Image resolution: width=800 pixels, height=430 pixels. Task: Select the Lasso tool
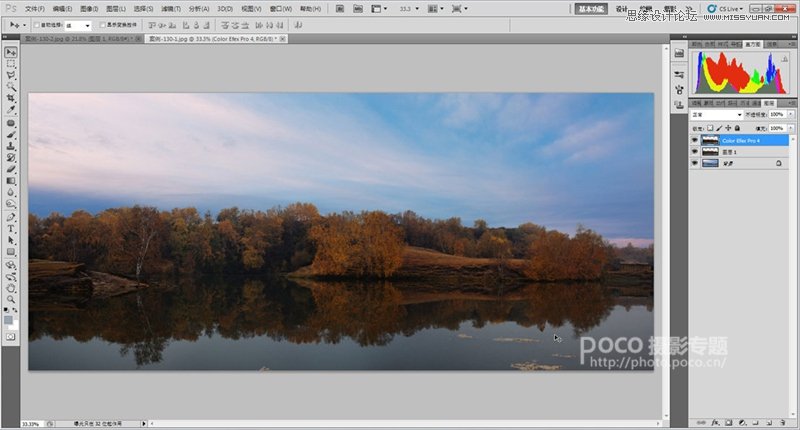11,75
